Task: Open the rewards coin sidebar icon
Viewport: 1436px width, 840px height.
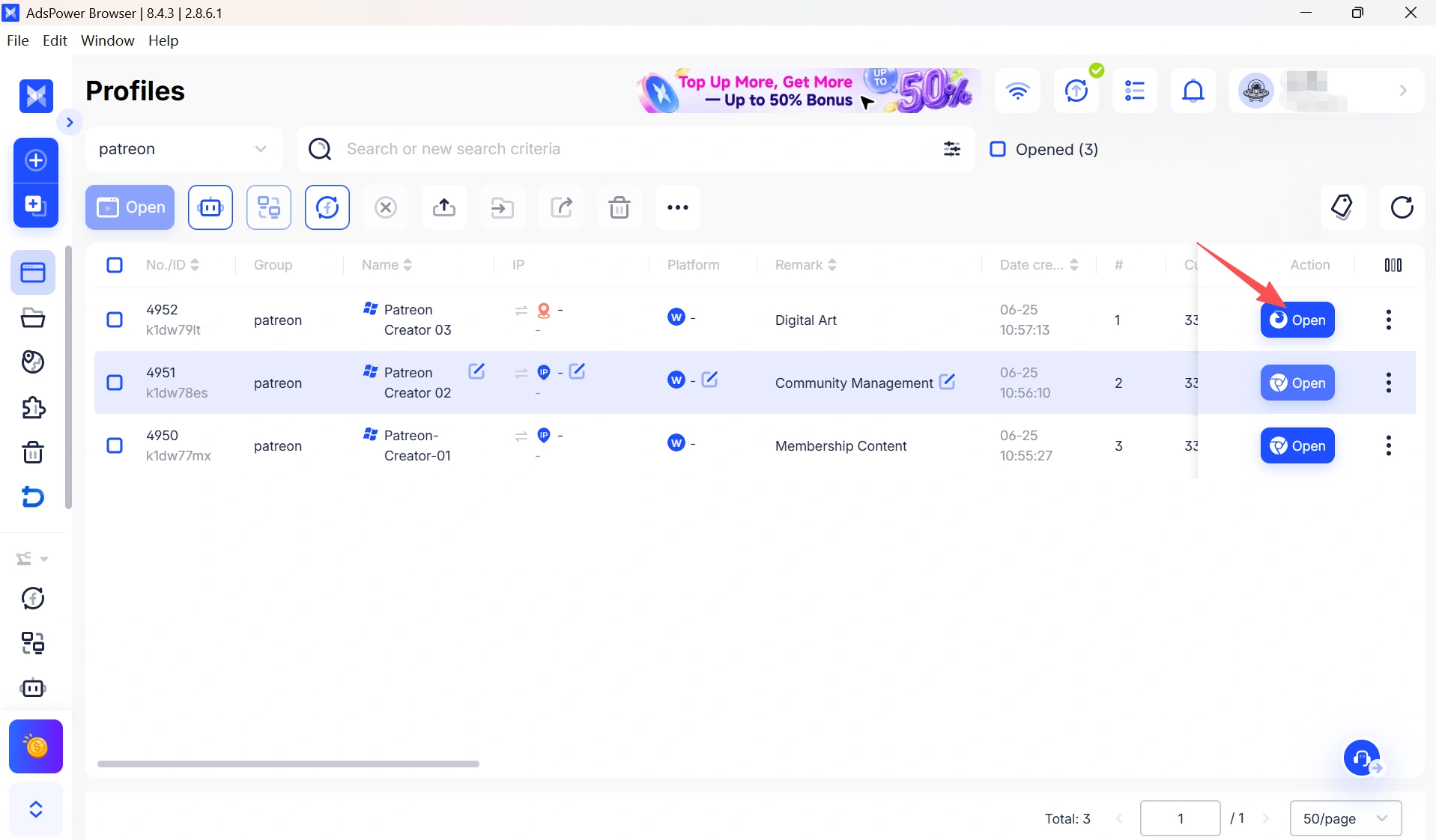Action: point(36,746)
